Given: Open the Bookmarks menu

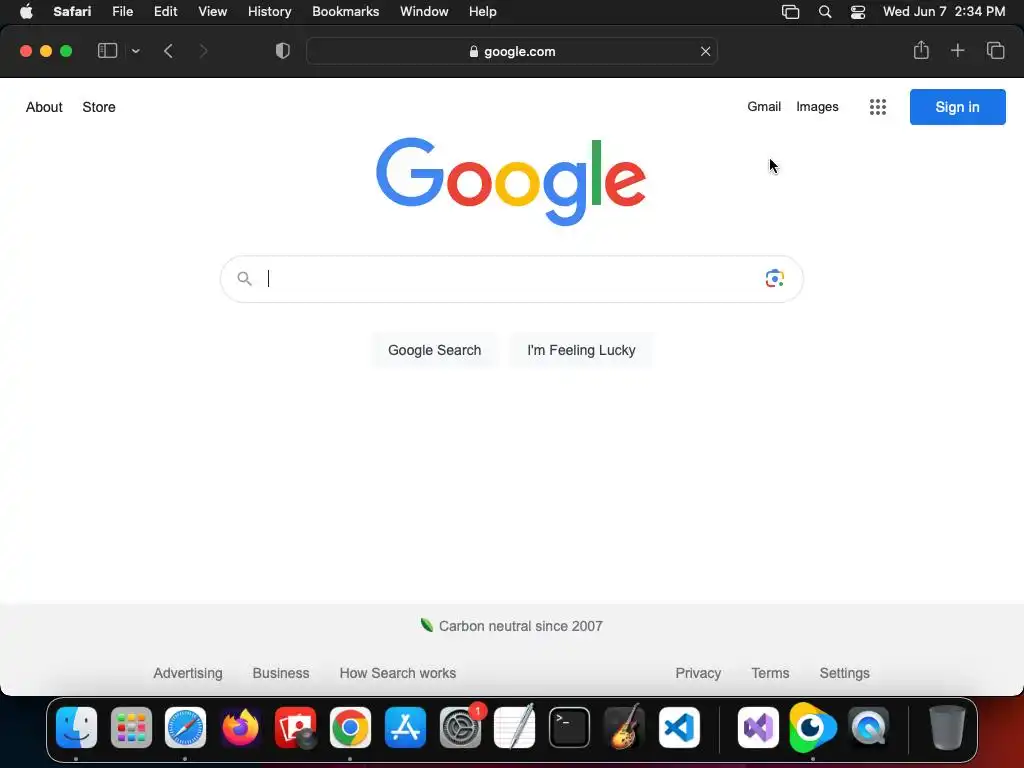Looking at the screenshot, I should click(x=345, y=12).
